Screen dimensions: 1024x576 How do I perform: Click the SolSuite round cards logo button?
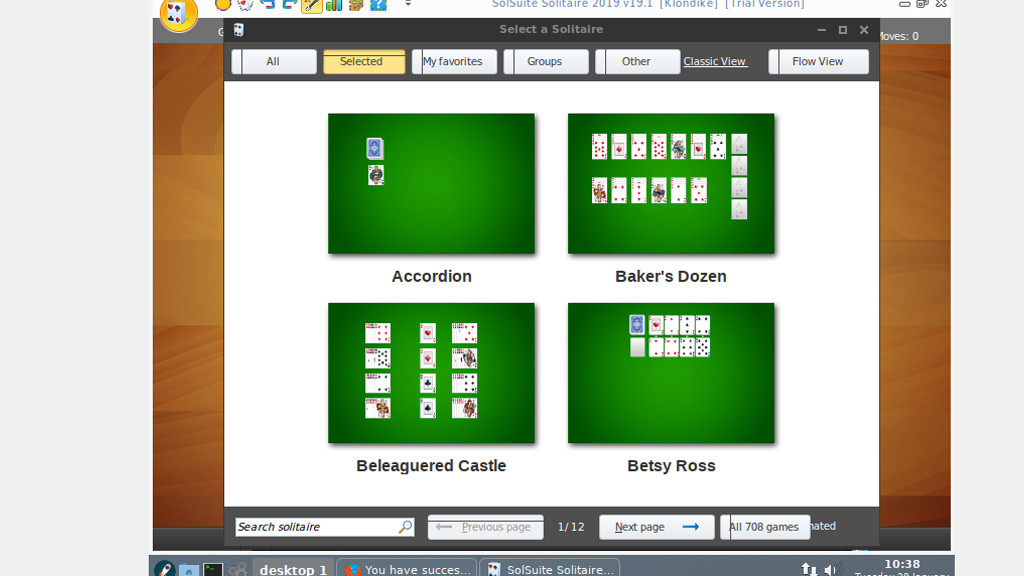[178, 13]
